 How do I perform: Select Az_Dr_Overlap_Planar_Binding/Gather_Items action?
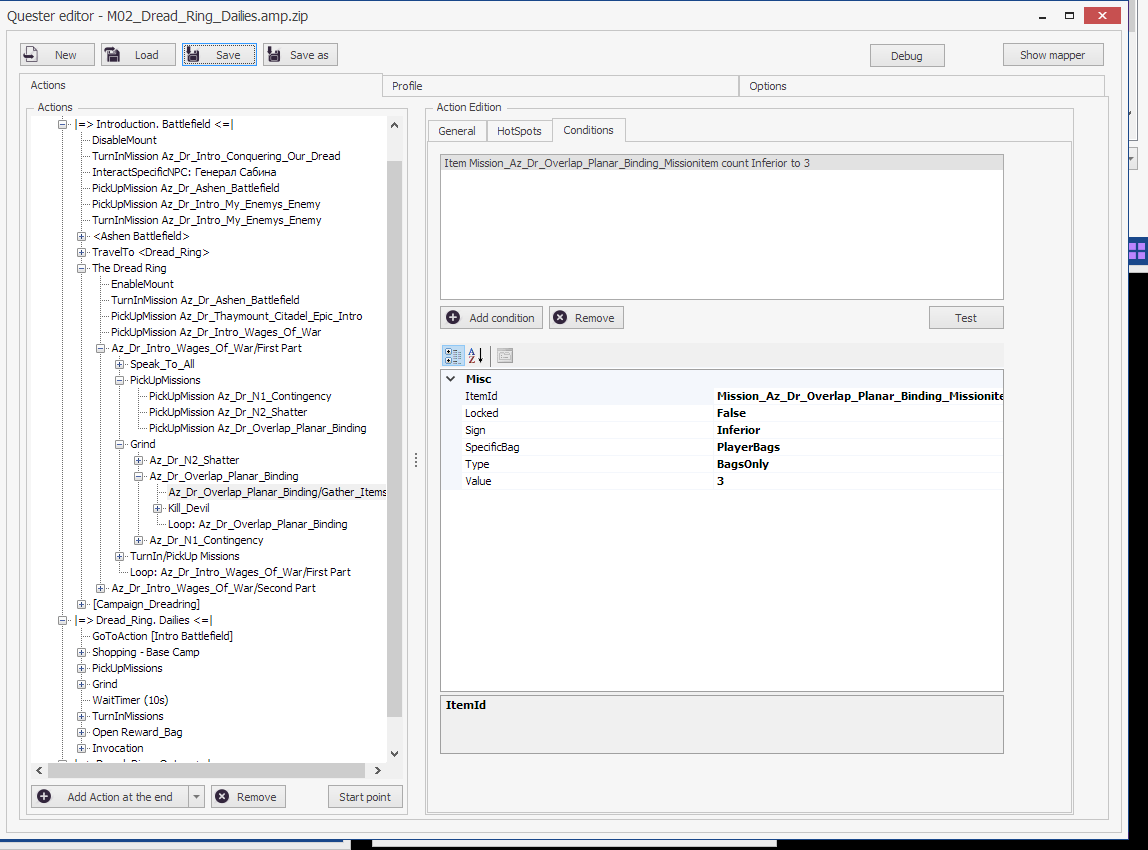point(277,492)
